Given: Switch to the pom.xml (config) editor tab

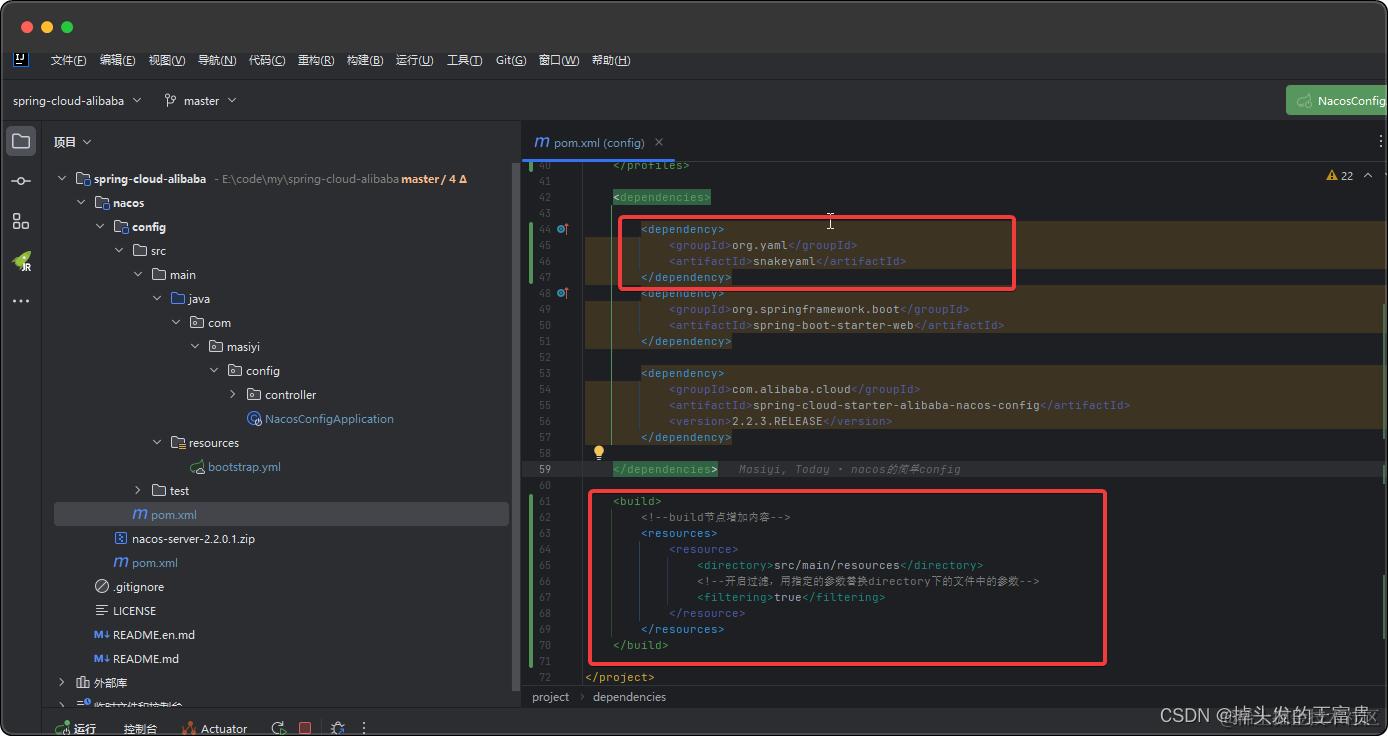Looking at the screenshot, I should 599,142.
